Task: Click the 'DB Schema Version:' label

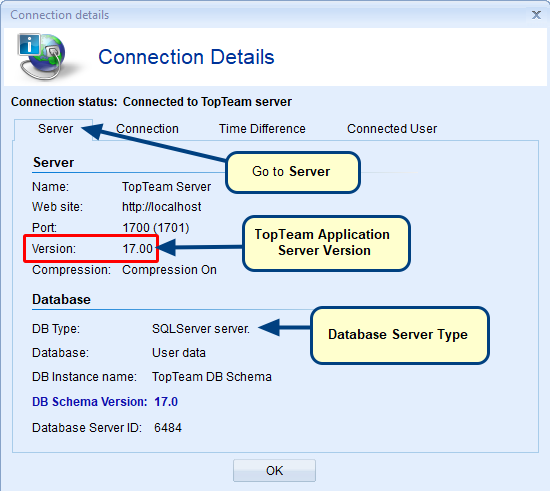Action: pos(89,402)
